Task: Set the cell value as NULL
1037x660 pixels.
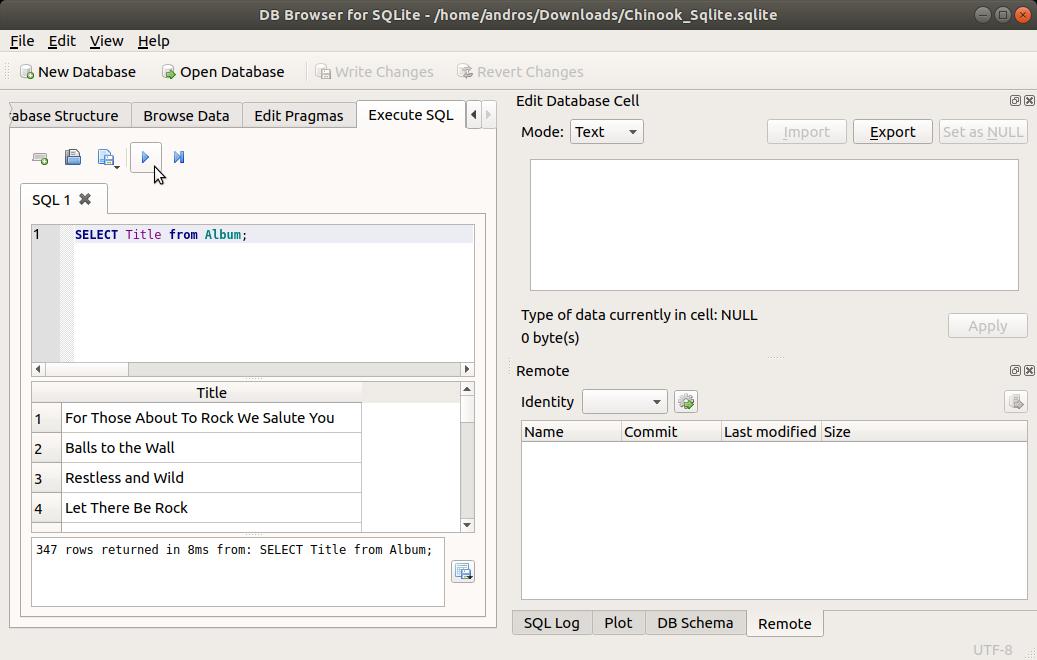Action: [982, 131]
